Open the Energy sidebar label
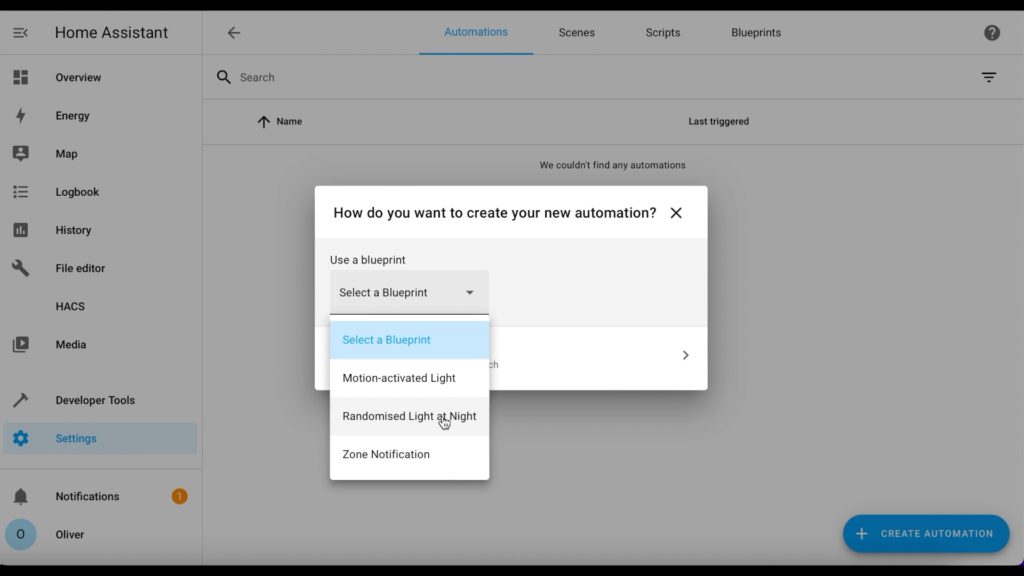 (72, 116)
